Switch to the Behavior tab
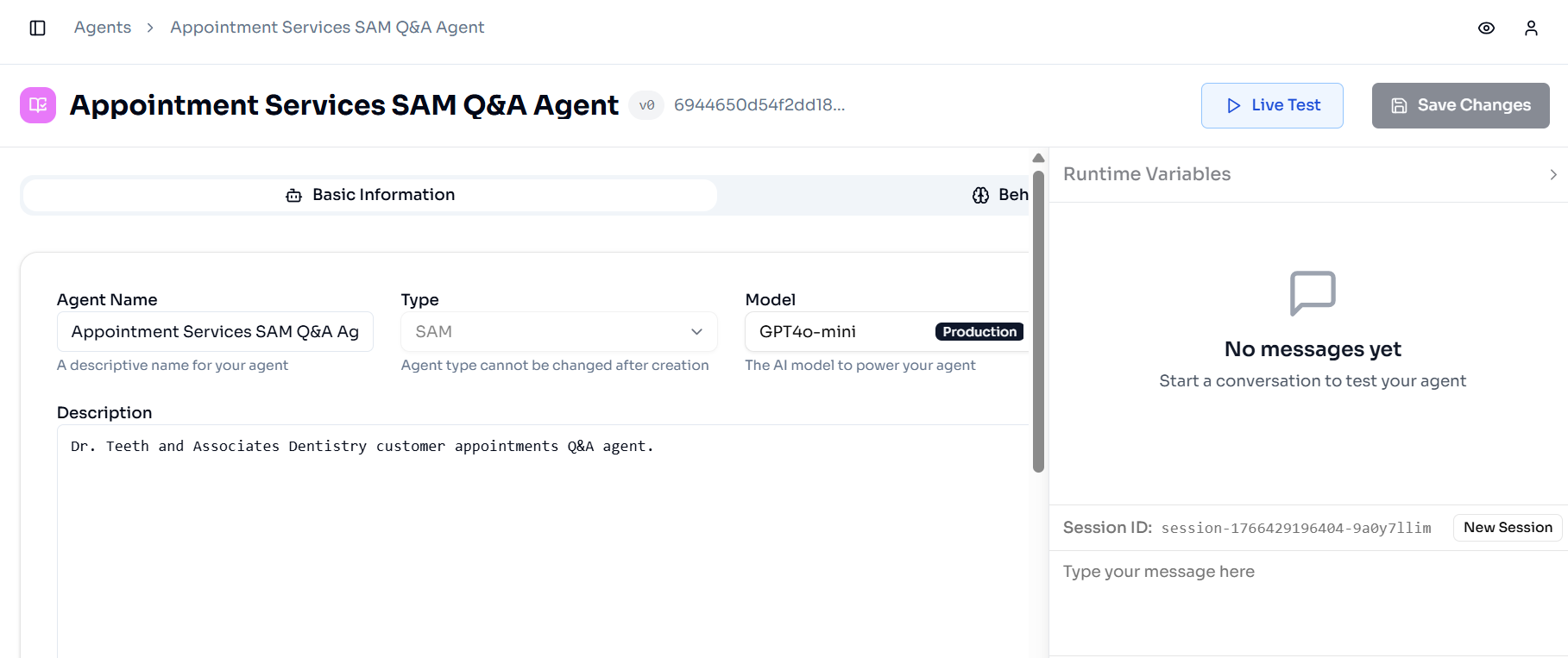This screenshot has height=658, width=1568. [x=1001, y=195]
